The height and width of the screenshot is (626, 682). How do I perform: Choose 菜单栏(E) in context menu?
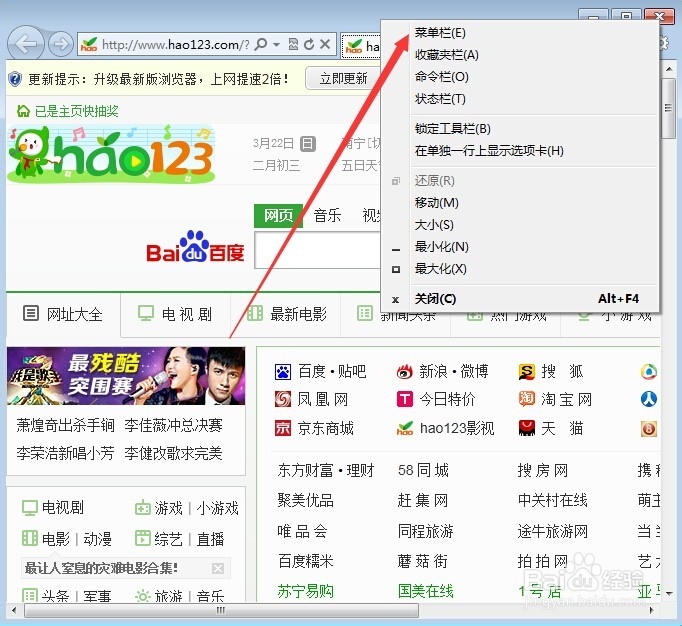coord(440,33)
